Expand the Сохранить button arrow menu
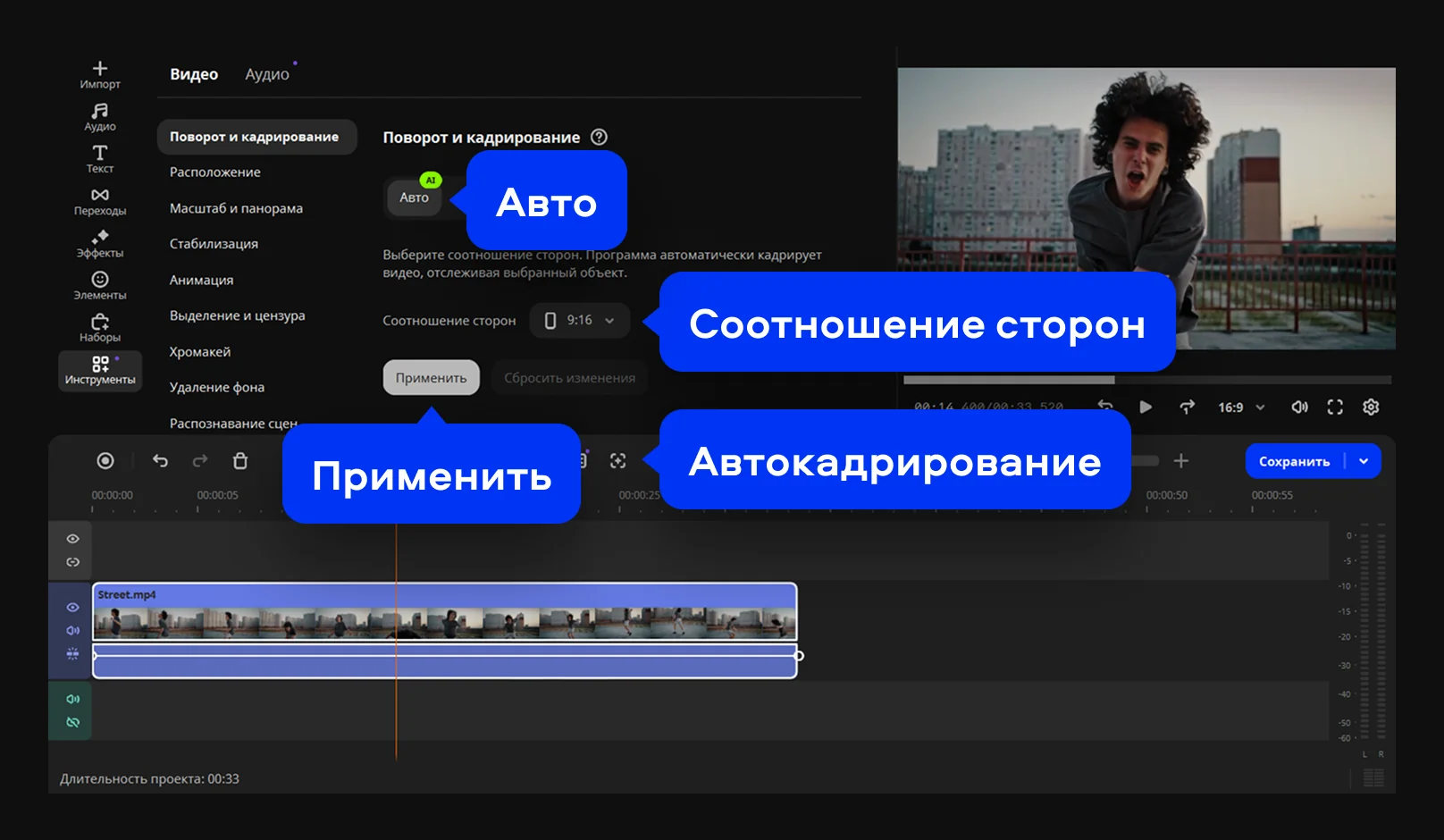 click(x=1364, y=462)
